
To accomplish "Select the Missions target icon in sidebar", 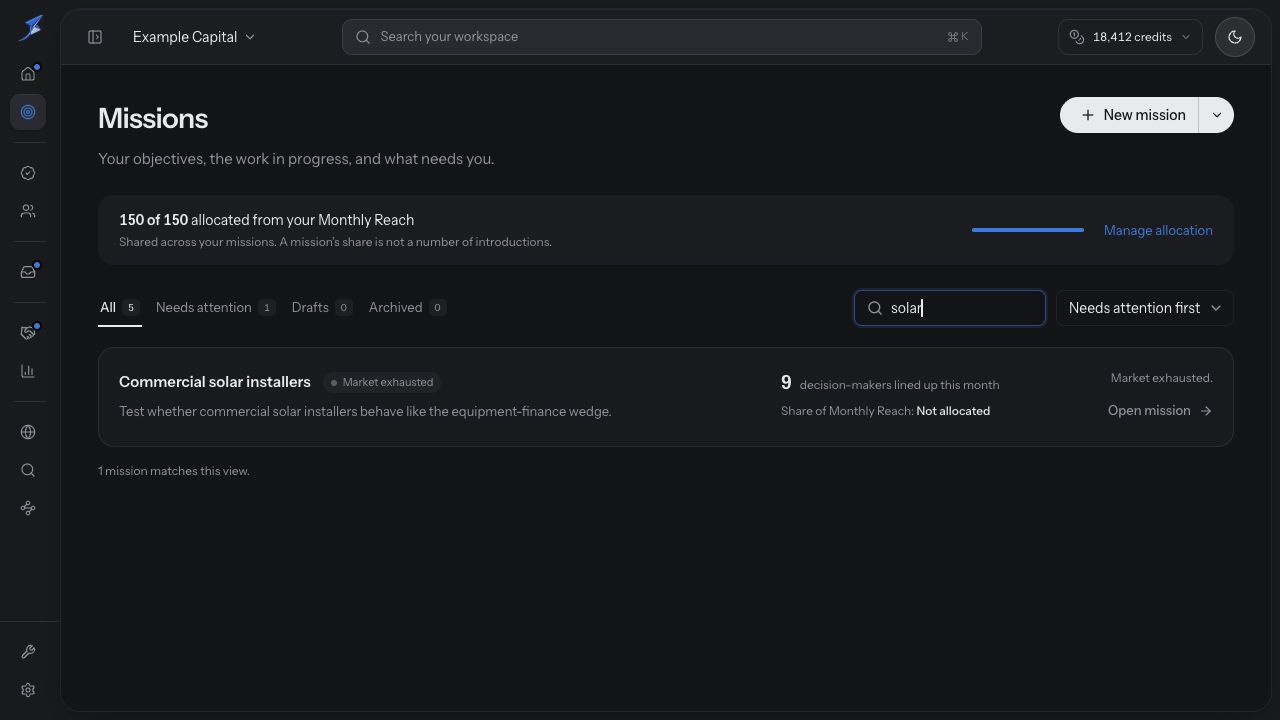I will (x=28, y=112).
